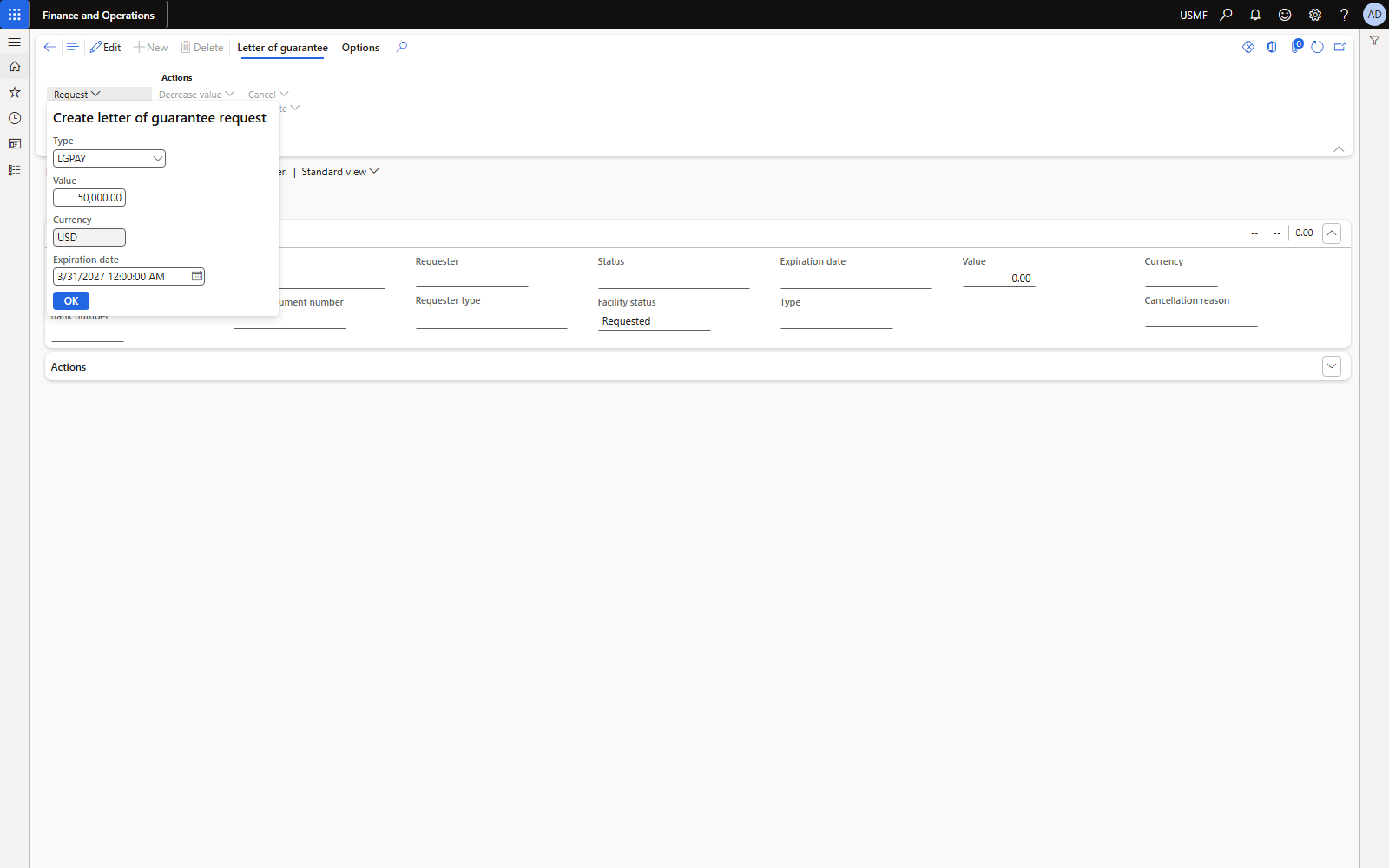Open the calendar picker for Expiration date

(197, 276)
